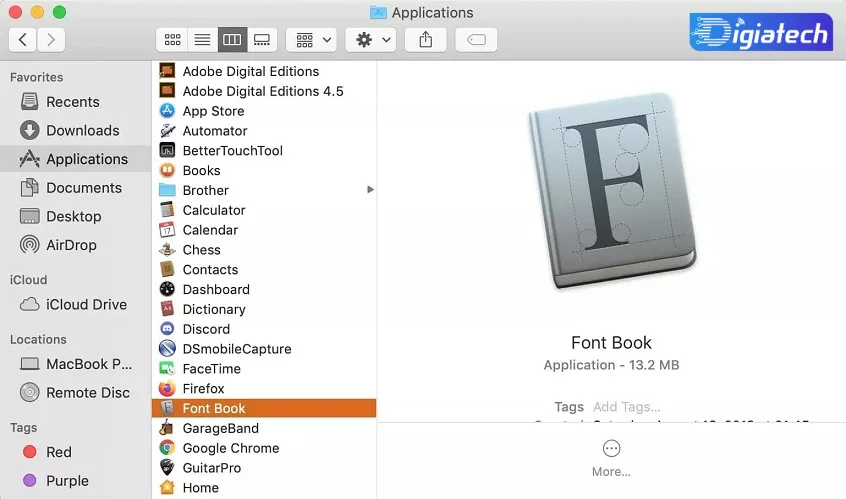Switch Finder to column view
The width and height of the screenshot is (846, 499).
click(232, 39)
